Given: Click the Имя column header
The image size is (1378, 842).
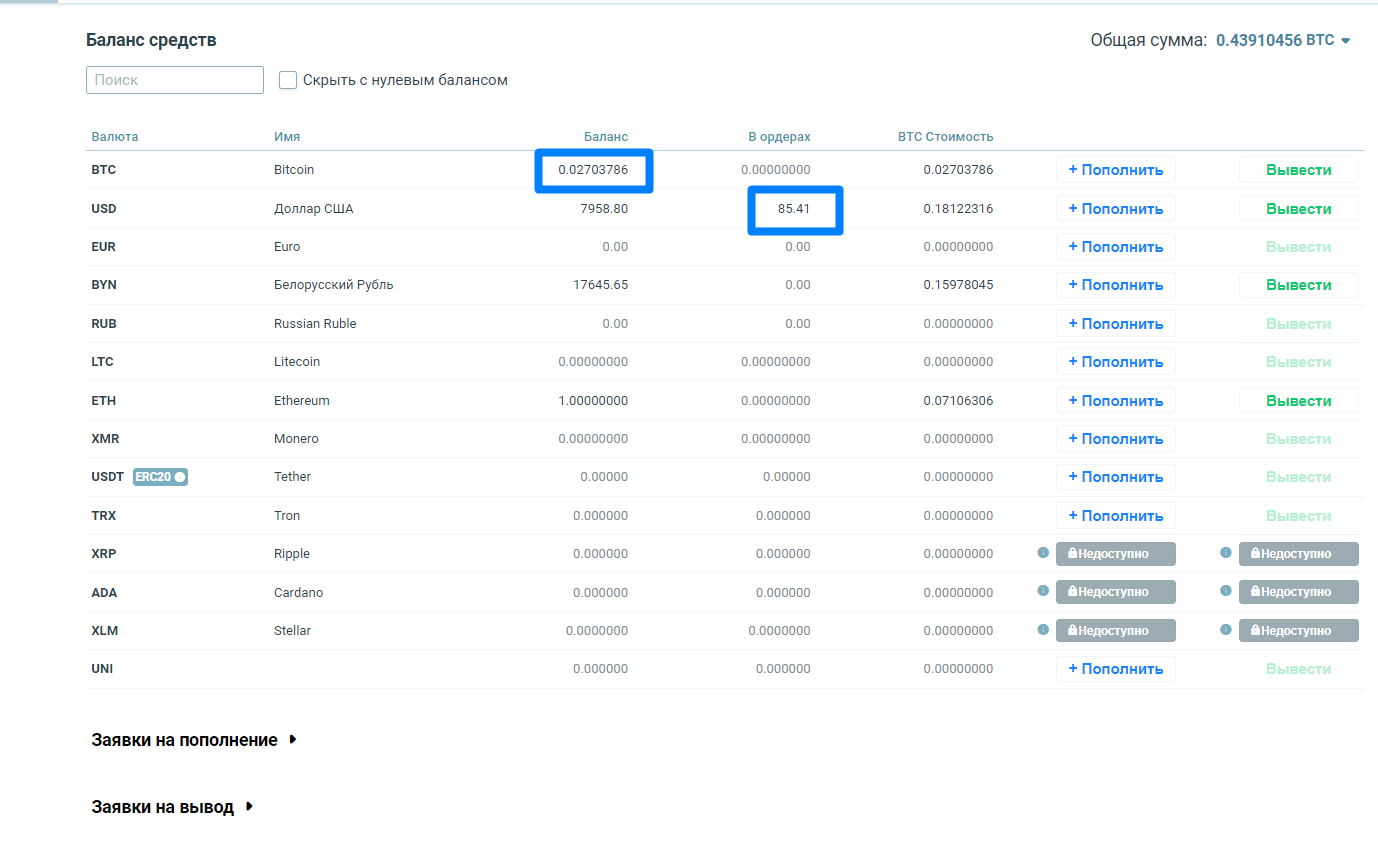Looking at the screenshot, I should pos(287,137).
